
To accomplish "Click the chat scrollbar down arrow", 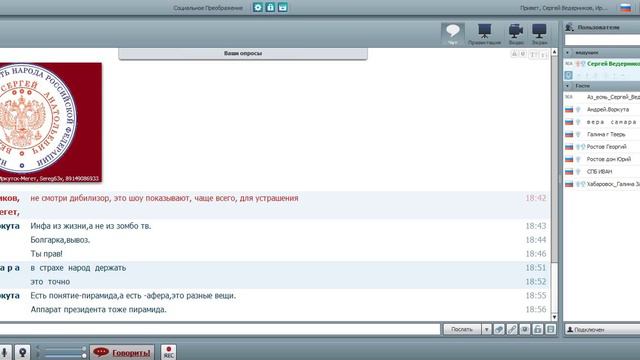I will coord(554,317).
